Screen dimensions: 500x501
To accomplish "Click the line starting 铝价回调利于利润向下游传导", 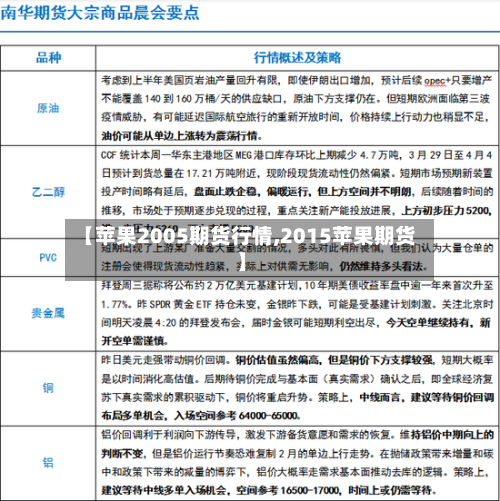I will tap(297, 434).
